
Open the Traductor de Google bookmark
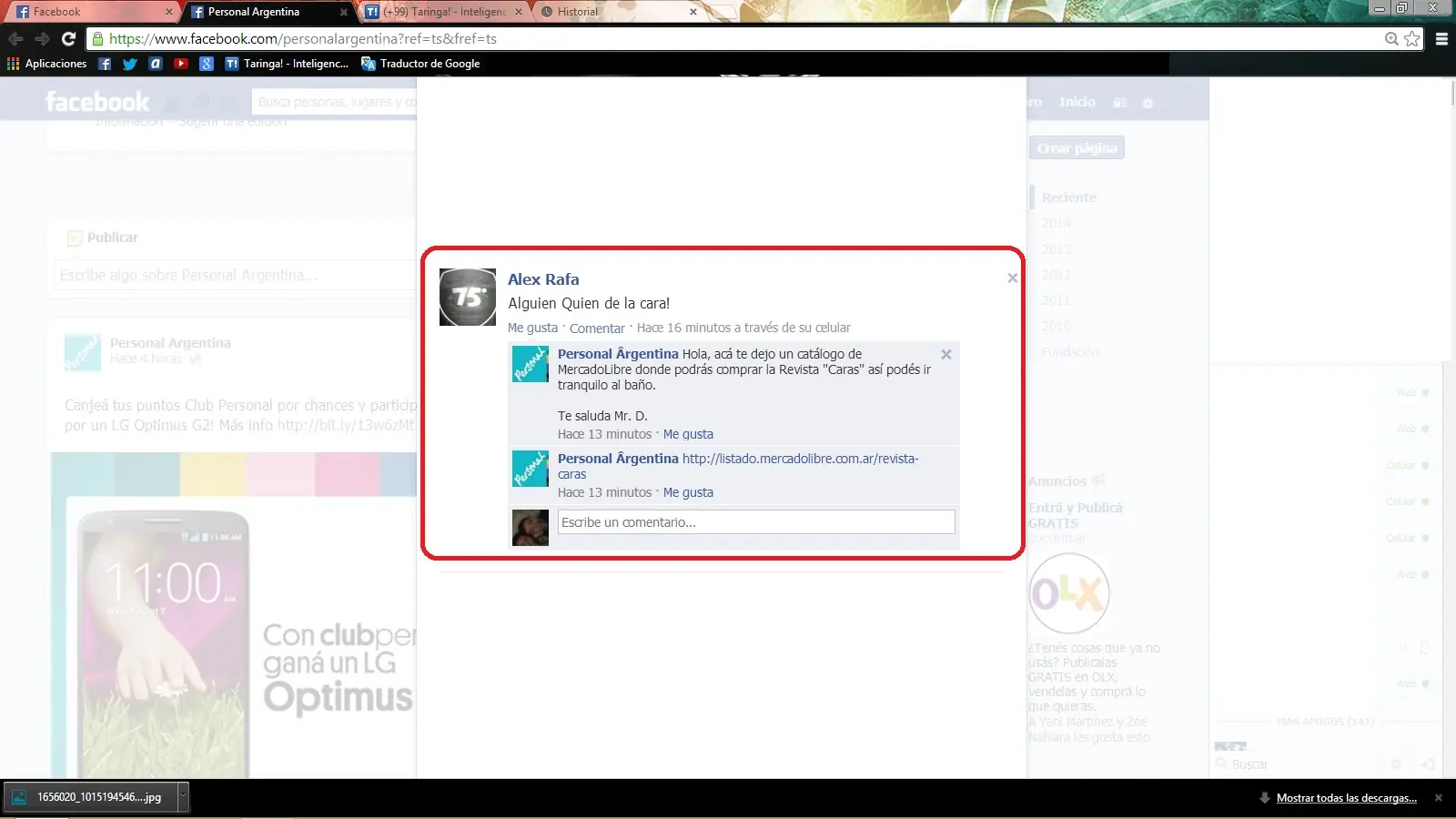pyautogui.click(x=420, y=64)
